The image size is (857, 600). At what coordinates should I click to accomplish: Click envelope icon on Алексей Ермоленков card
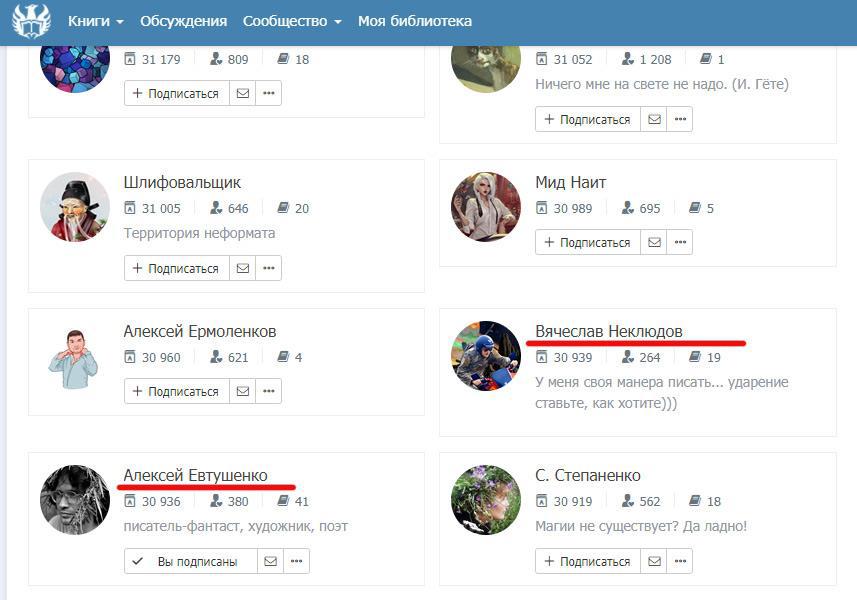[x=243, y=391]
